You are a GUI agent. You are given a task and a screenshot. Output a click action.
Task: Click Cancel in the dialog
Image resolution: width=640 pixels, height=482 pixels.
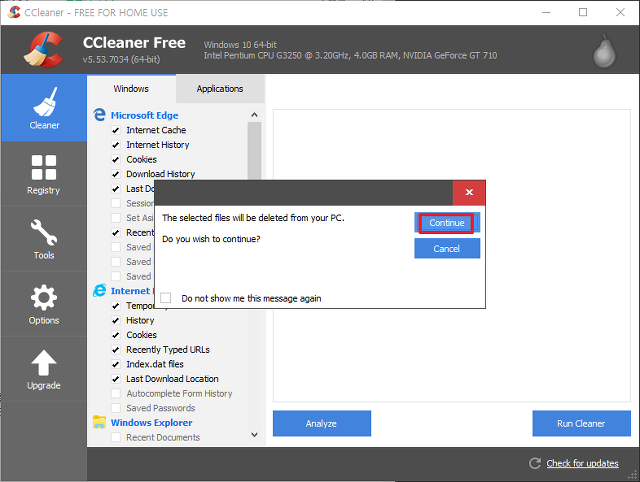[x=447, y=249]
